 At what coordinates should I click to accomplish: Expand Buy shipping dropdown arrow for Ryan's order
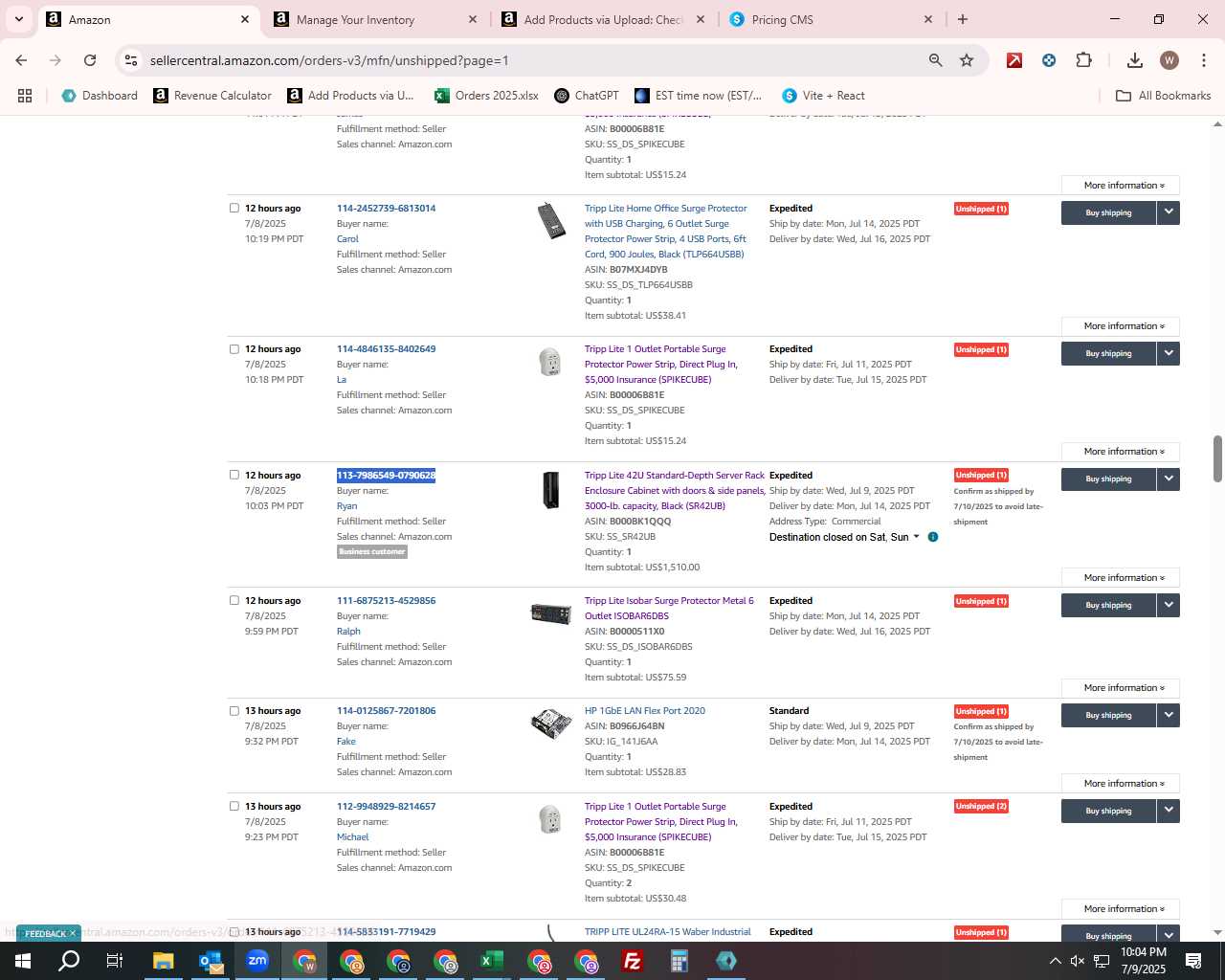tap(1169, 479)
